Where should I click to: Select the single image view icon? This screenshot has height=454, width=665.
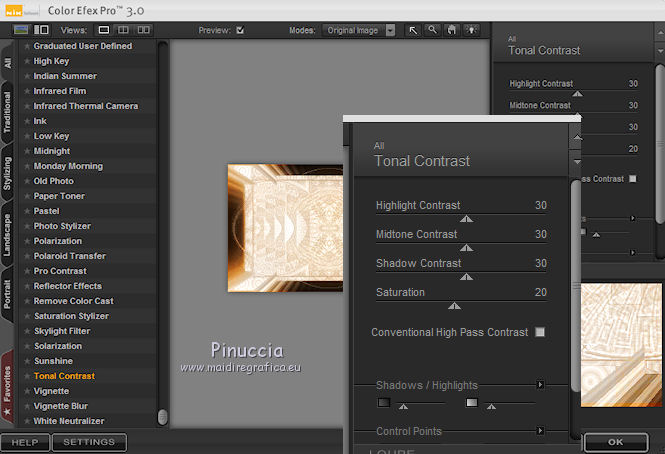[104, 30]
